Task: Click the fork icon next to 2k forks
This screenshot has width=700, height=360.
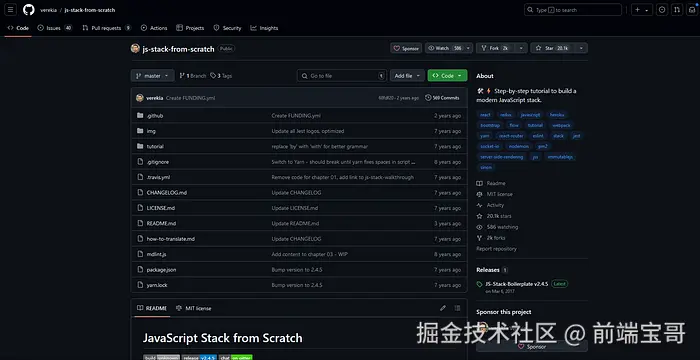Action: (x=479, y=238)
